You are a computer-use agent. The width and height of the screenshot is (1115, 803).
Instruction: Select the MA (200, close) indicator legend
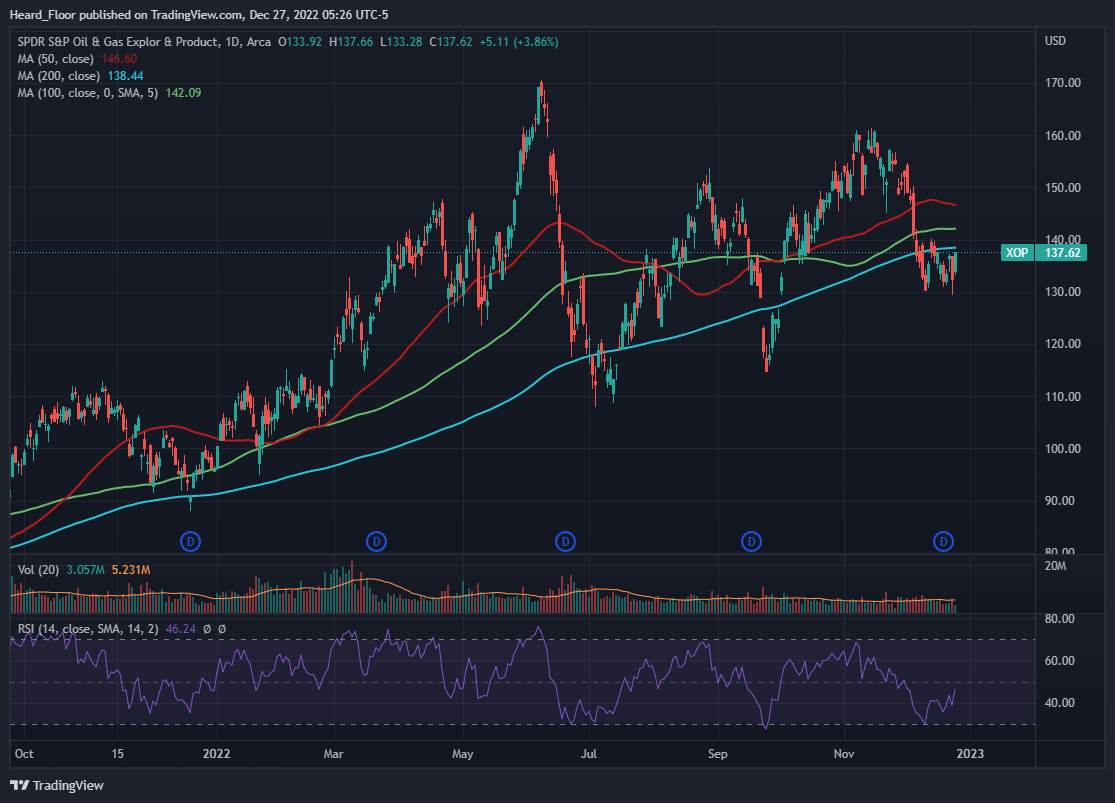point(58,76)
